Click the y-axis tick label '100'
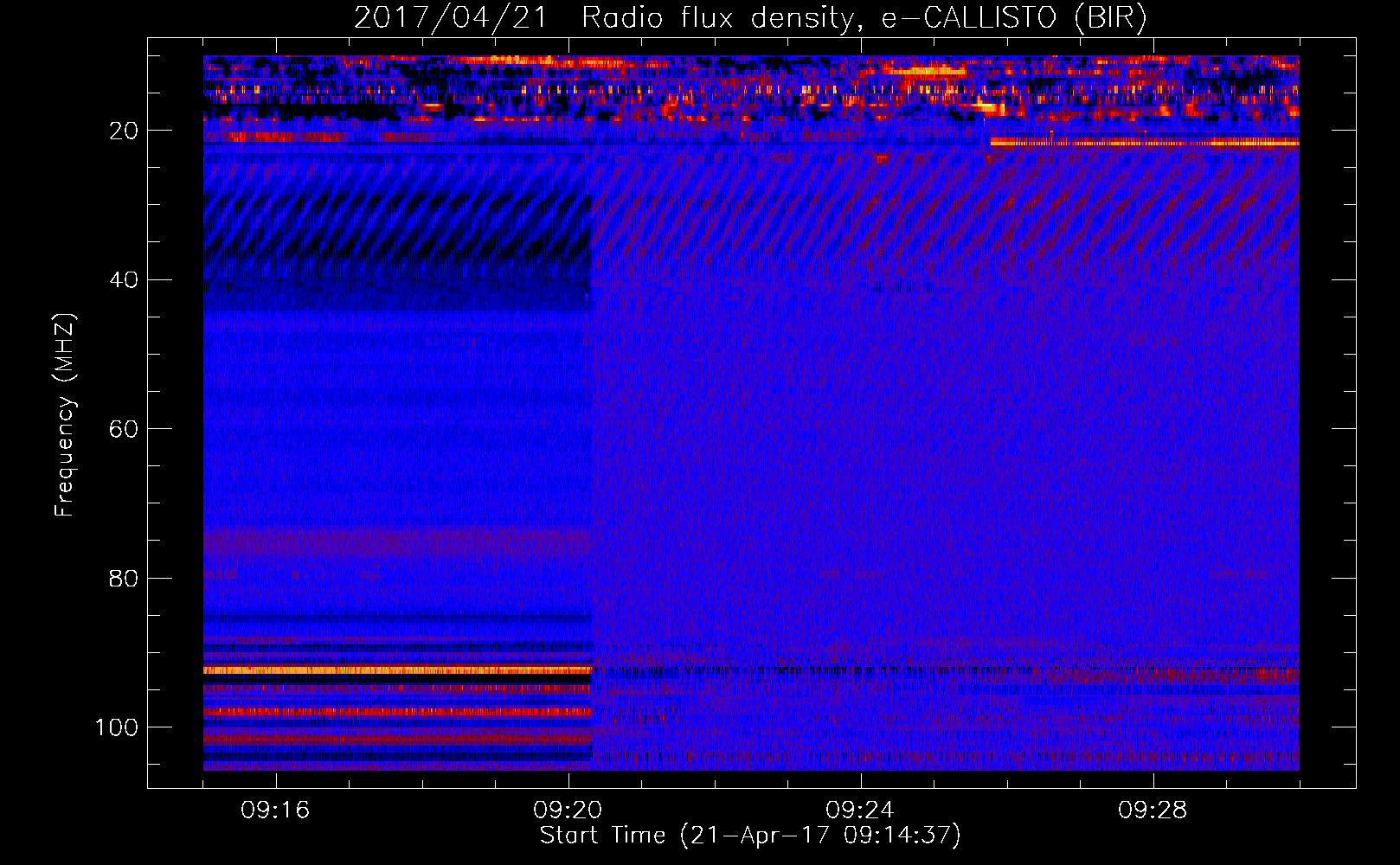The height and width of the screenshot is (865, 1400). 117,727
